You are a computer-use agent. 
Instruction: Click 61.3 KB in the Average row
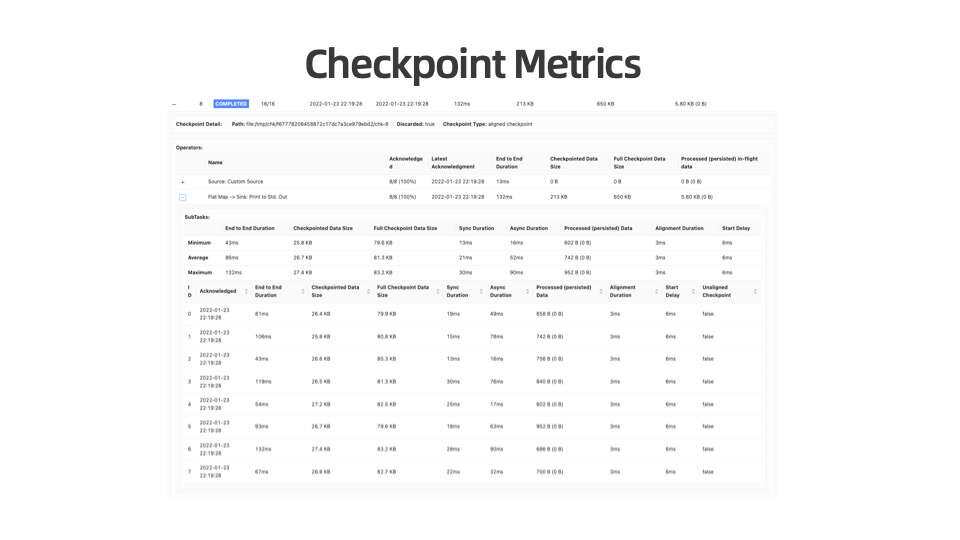pos(383,258)
